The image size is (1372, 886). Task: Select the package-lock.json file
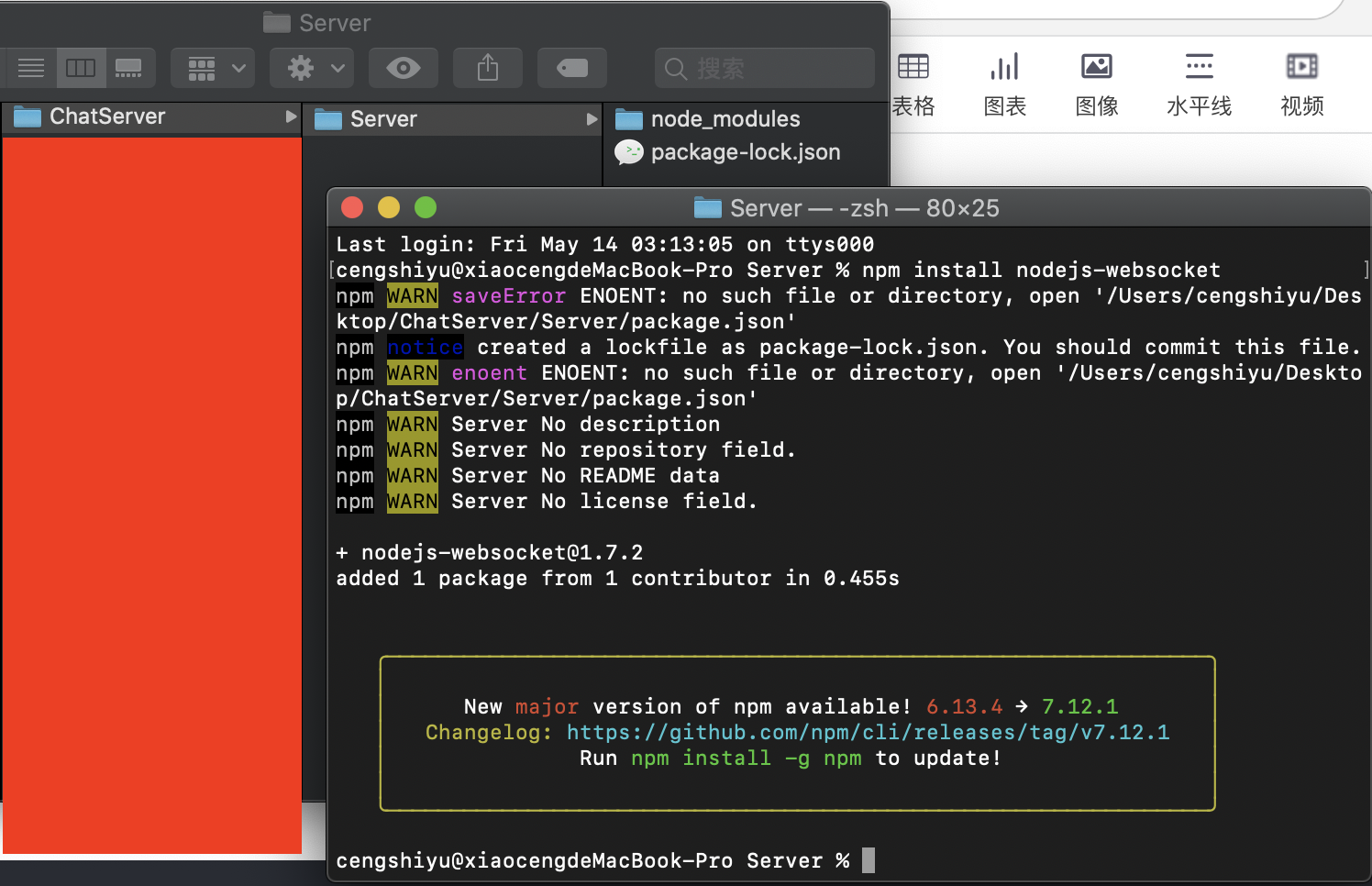coord(745,152)
